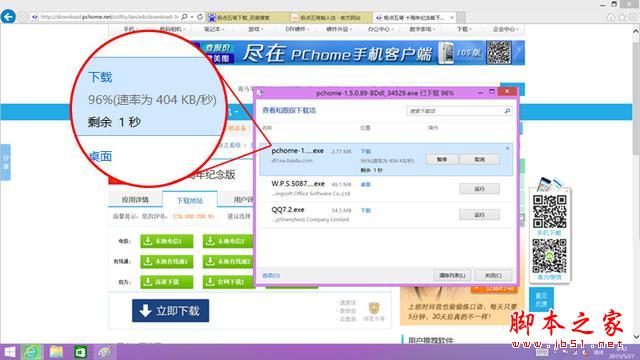Open File Explorer folder icon on taskbar
640x360 pixels.
(x=56, y=352)
